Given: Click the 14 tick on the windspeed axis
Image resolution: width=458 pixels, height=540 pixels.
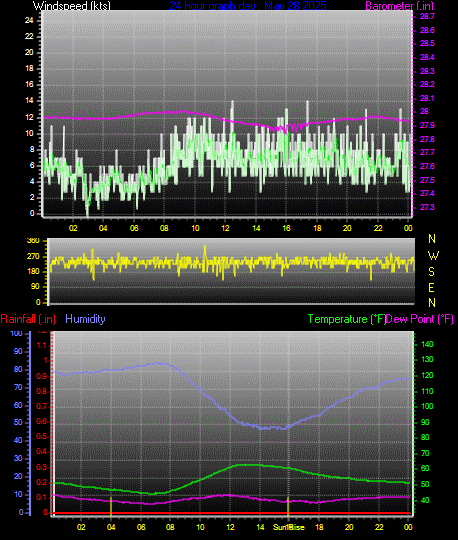Looking at the screenshot, I should coord(29,101).
